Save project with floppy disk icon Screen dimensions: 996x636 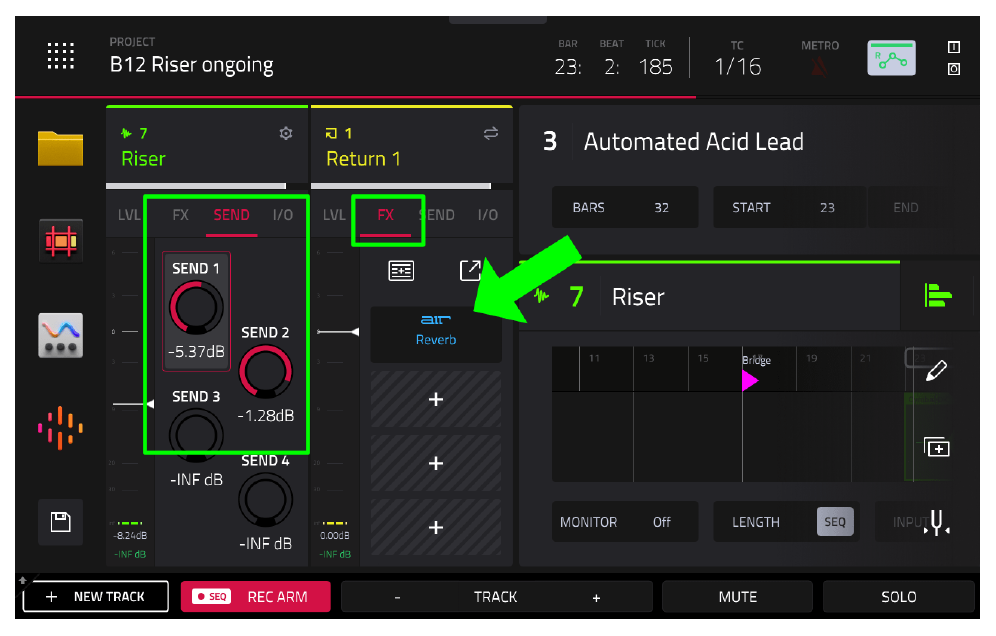coord(60,522)
